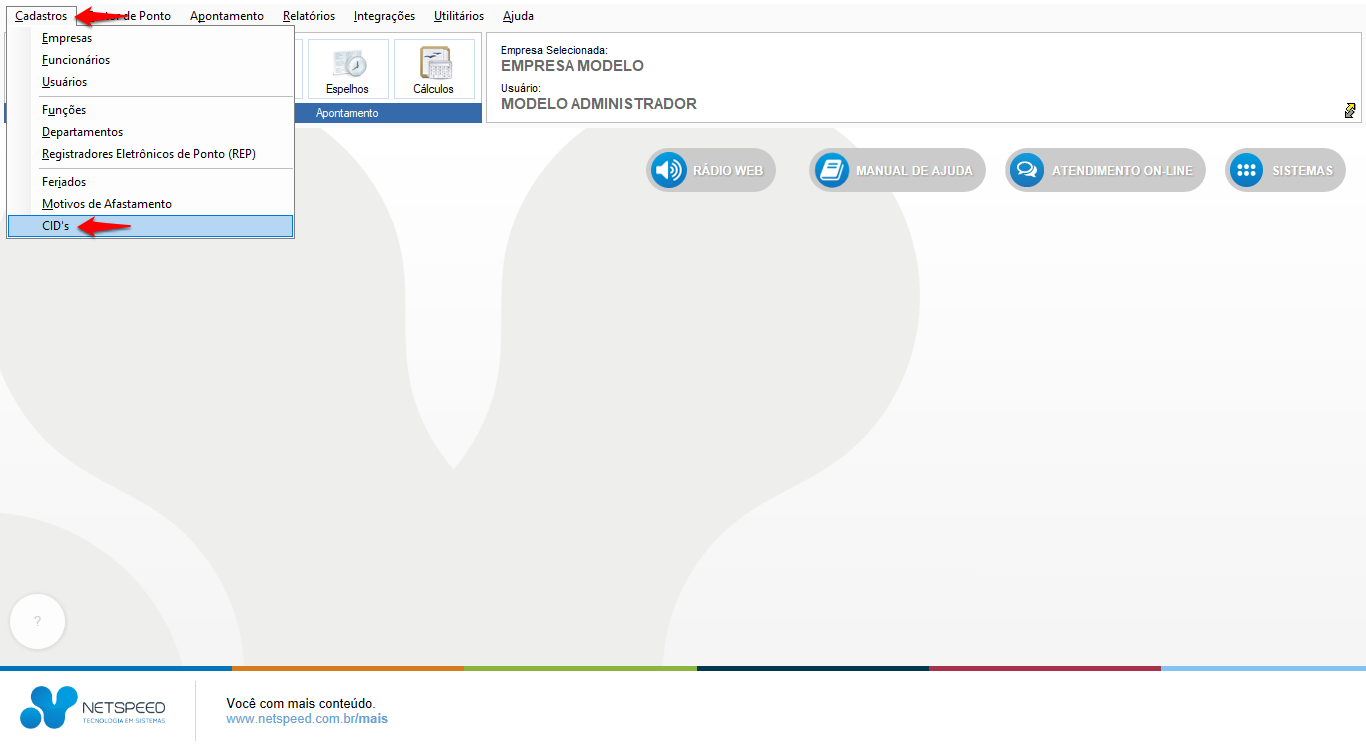Open Registradores Eletrônicos de Ponto (REP)

tap(148, 154)
